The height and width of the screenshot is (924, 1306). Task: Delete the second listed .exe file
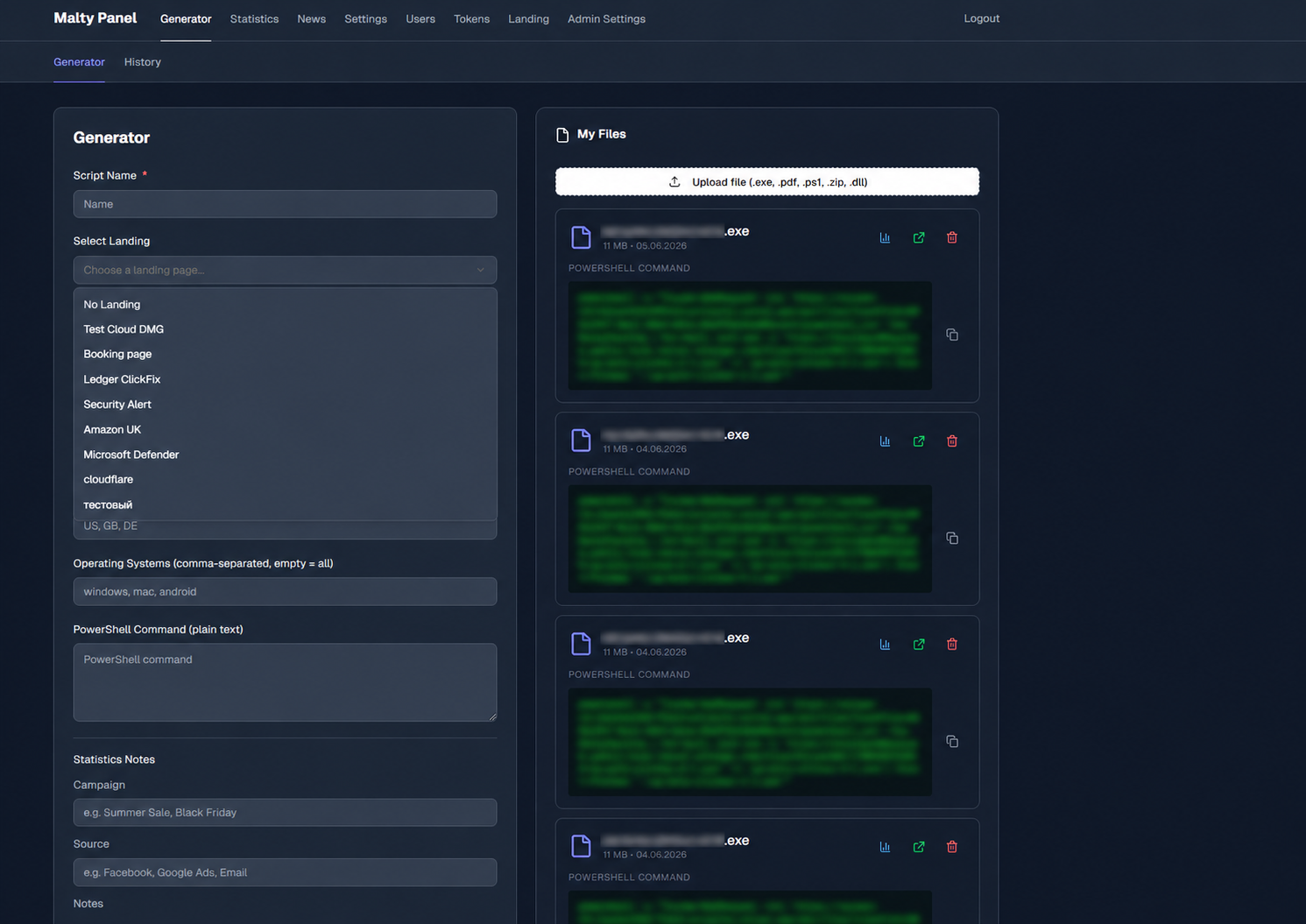click(x=952, y=441)
